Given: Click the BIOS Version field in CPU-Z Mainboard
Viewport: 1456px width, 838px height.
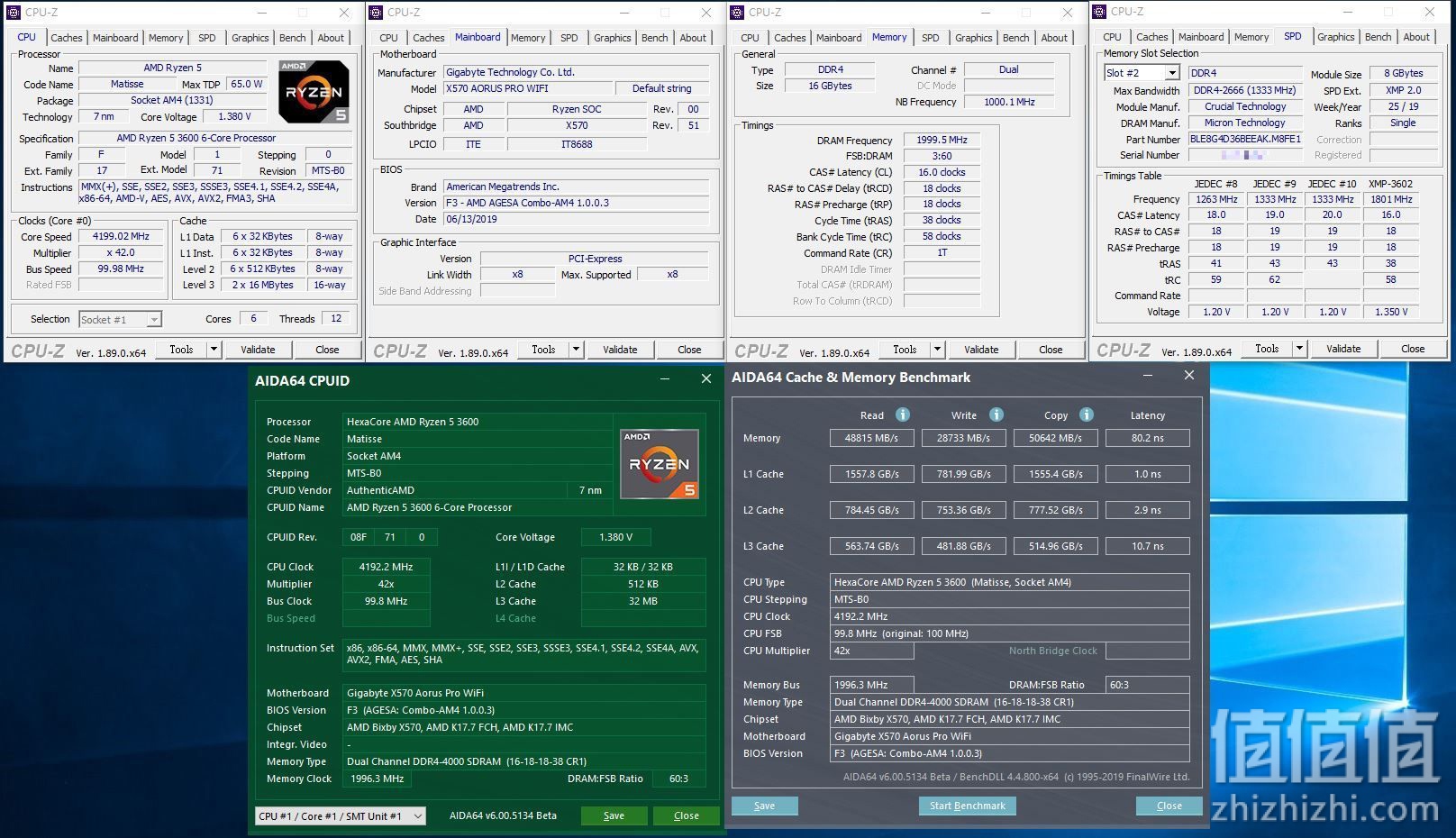Looking at the screenshot, I should pos(577,203).
